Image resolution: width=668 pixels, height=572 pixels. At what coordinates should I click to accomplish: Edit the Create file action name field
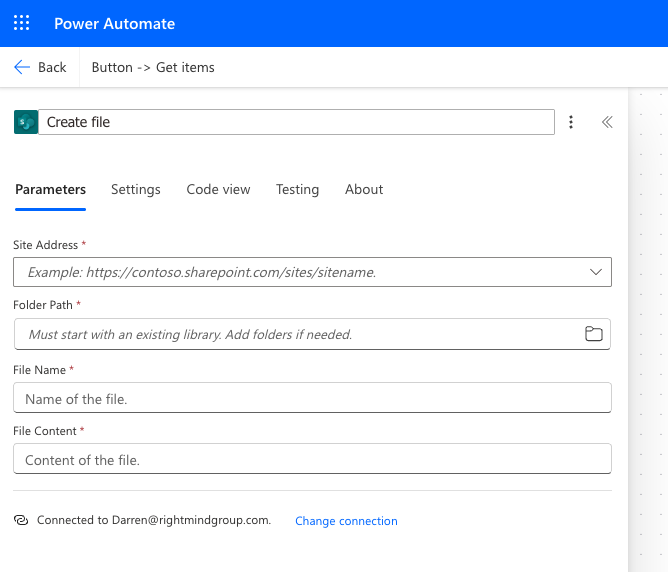[x=297, y=122]
